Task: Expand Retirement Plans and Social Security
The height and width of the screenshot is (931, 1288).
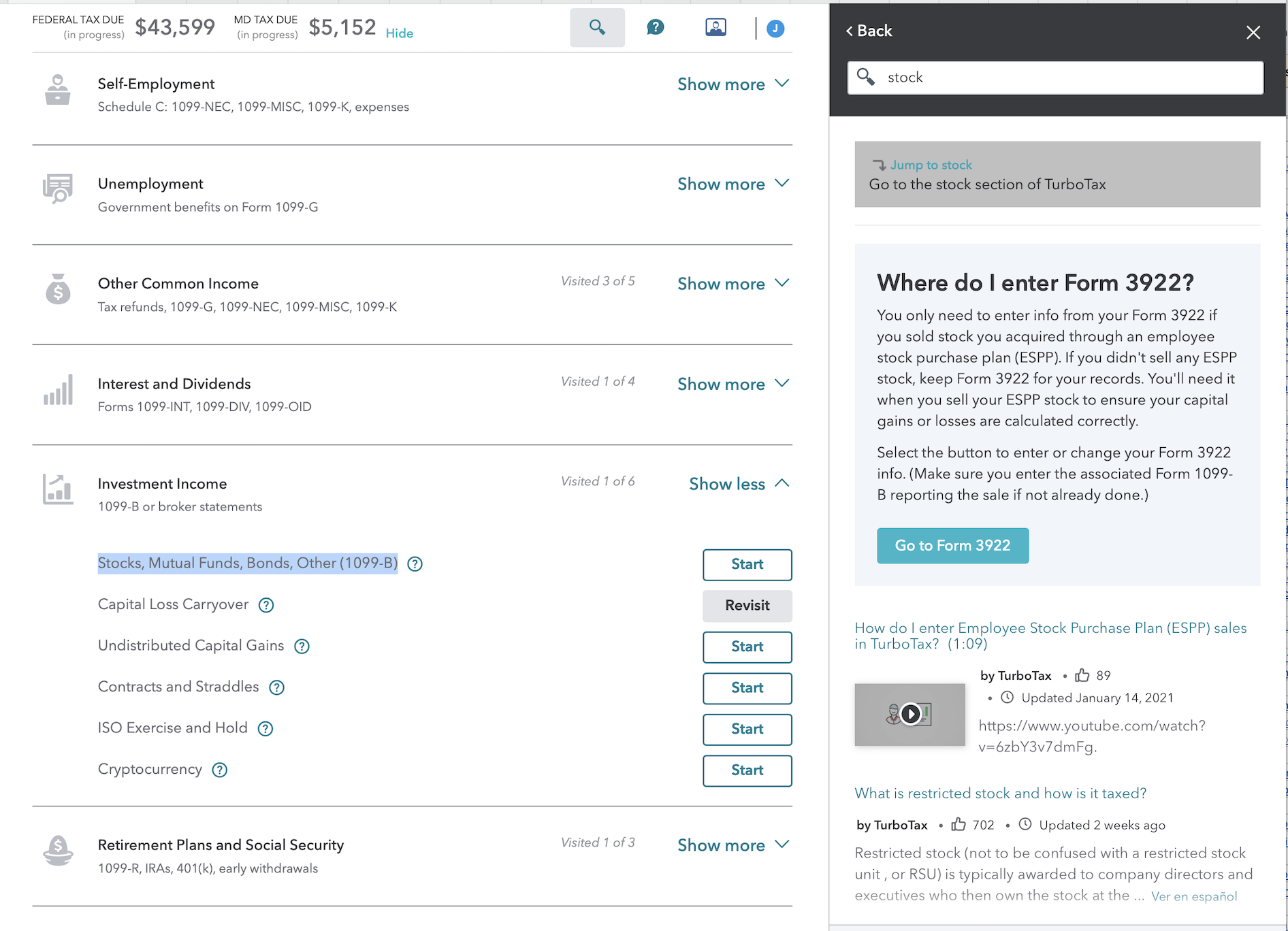Action: pyautogui.click(x=732, y=845)
